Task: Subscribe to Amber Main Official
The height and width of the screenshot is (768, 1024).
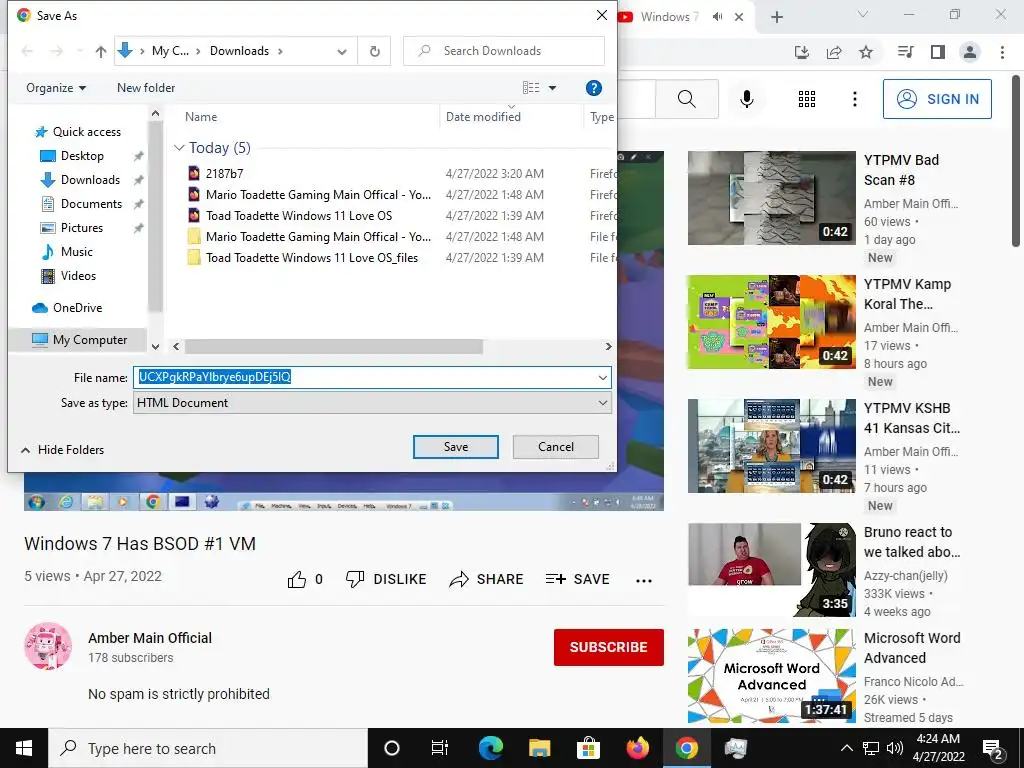Action: (x=609, y=647)
